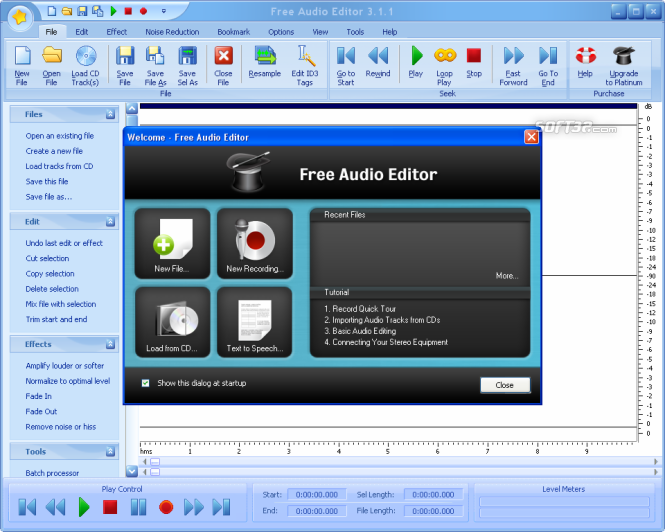Click Go to Start in Seek group
This screenshot has width=665, height=532.
(x=346, y=66)
